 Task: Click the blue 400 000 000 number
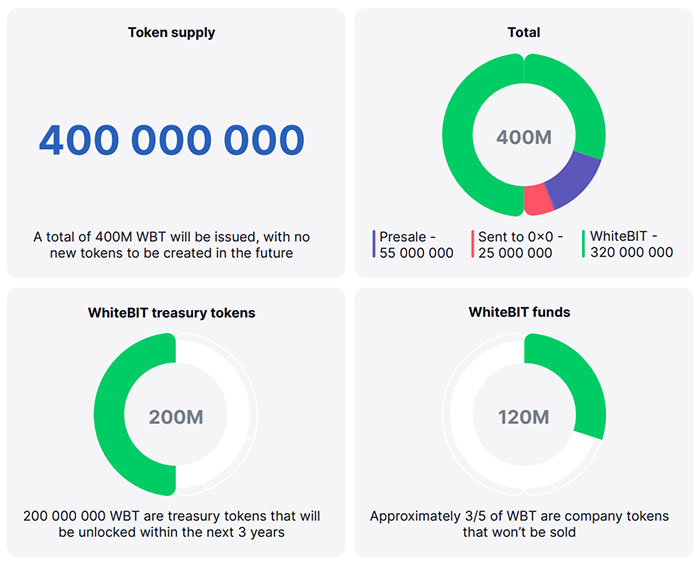pos(171,140)
